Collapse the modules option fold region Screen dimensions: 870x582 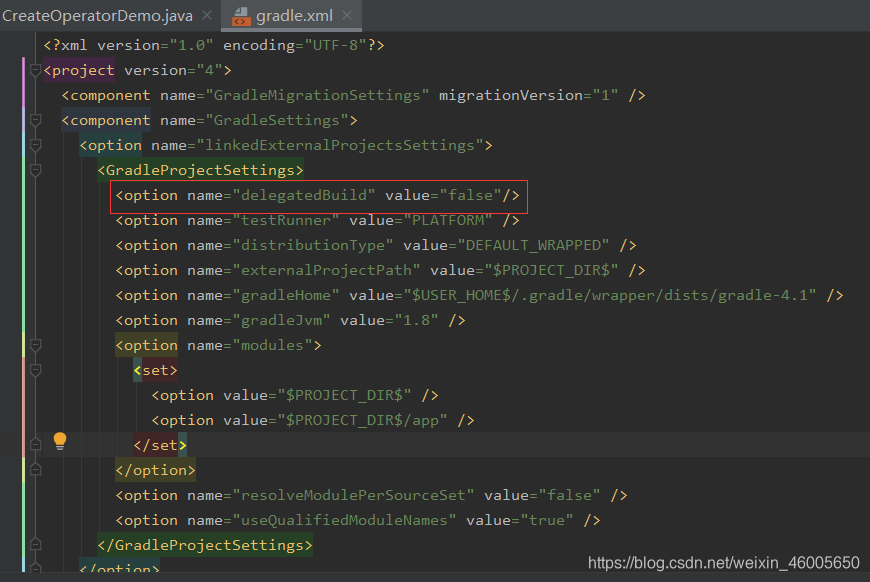coord(35,345)
